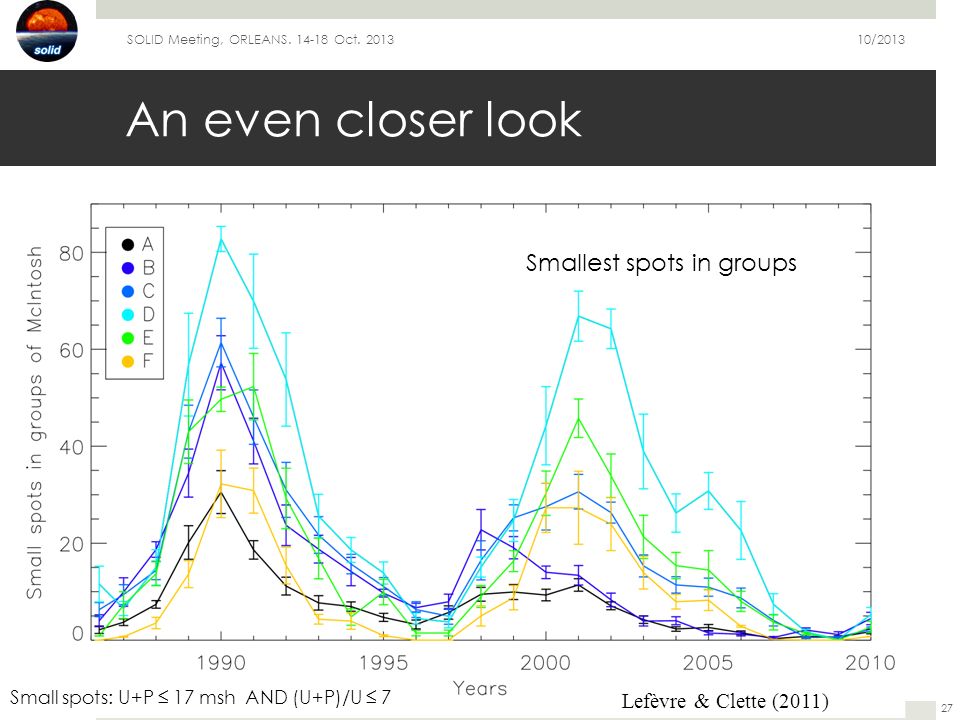Image resolution: width=960 pixels, height=720 pixels.
Task: Click the y-axis label 'Small spots in groups of McIntosh'
Action: point(35,422)
